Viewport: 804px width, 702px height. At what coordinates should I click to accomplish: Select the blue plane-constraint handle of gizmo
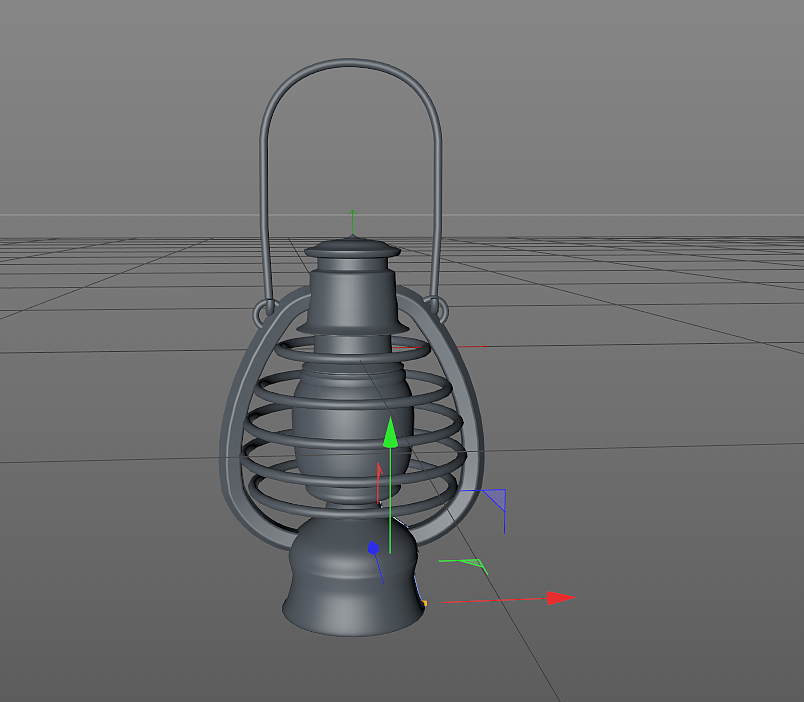(x=495, y=500)
